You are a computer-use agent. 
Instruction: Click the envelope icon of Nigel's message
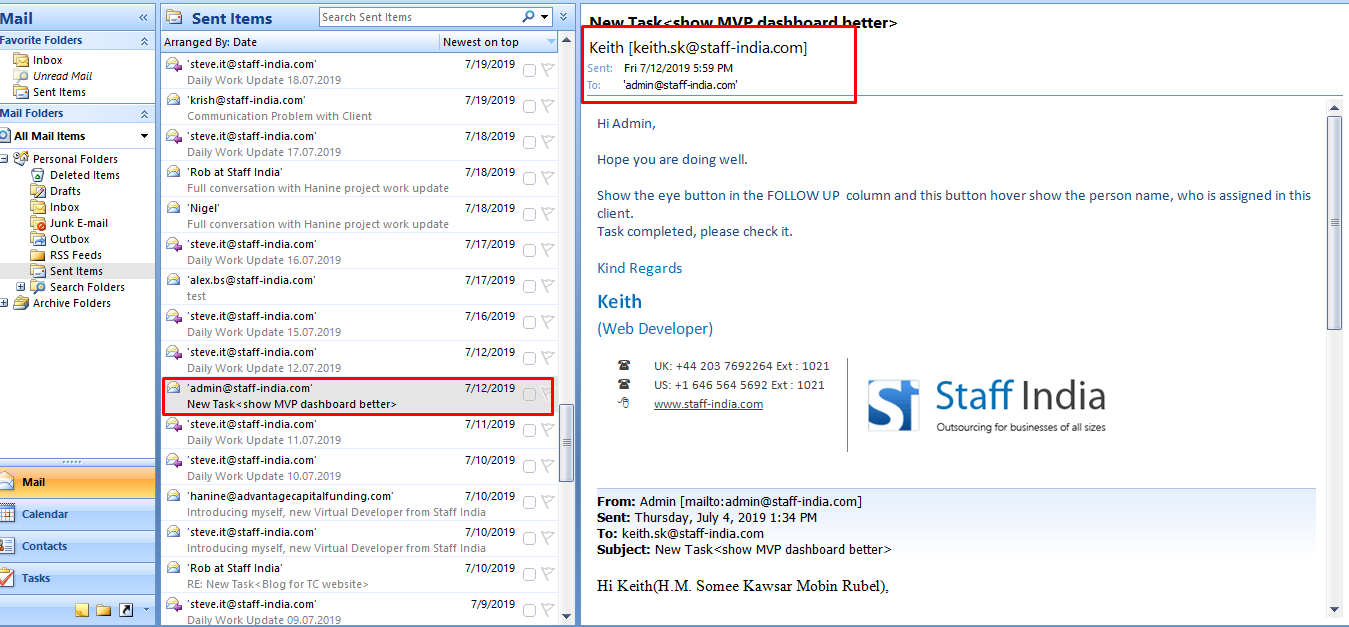(x=173, y=208)
